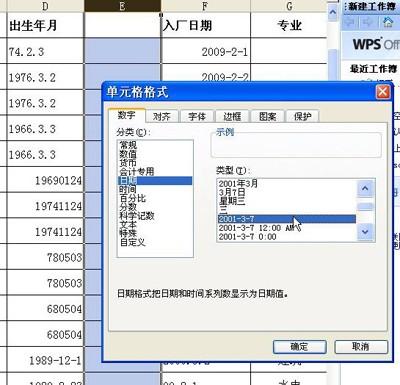Switch to the 对齐 tab

click(162, 116)
